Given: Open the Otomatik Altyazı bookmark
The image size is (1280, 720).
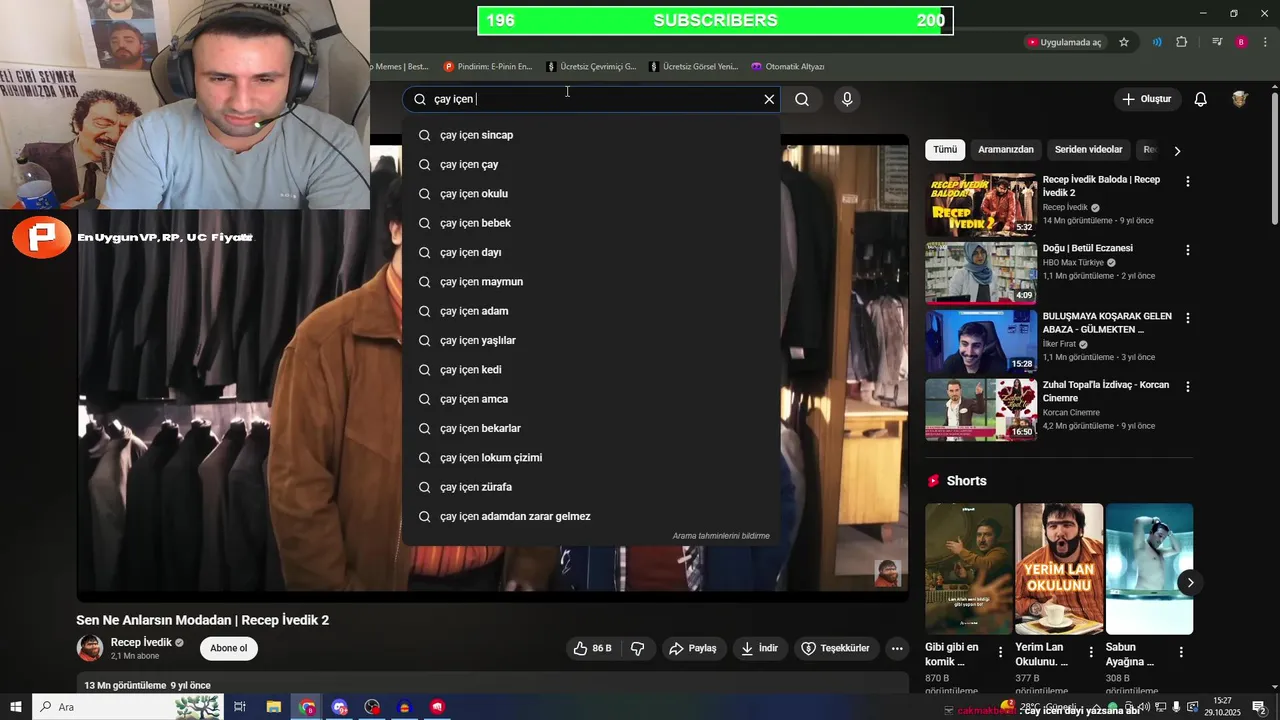Looking at the screenshot, I should pyautogui.click(x=788, y=67).
